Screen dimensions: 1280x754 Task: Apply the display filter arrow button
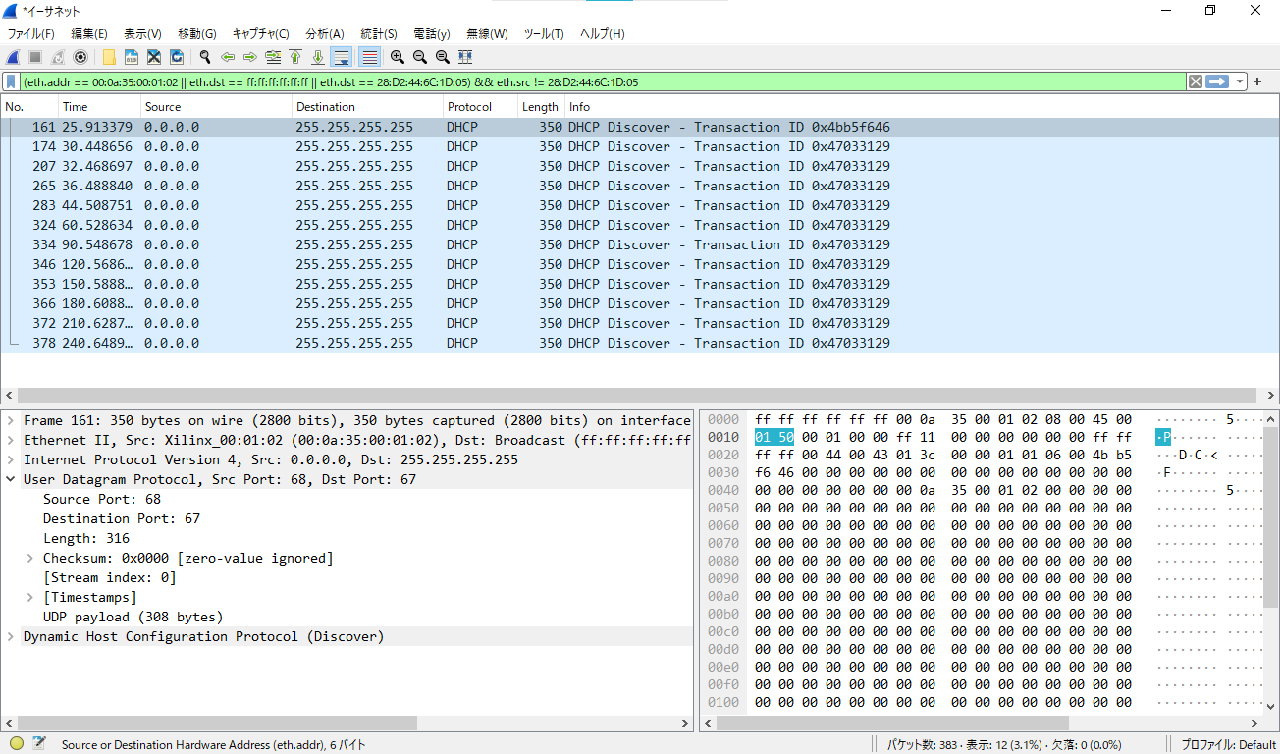click(x=1217, y=82)
